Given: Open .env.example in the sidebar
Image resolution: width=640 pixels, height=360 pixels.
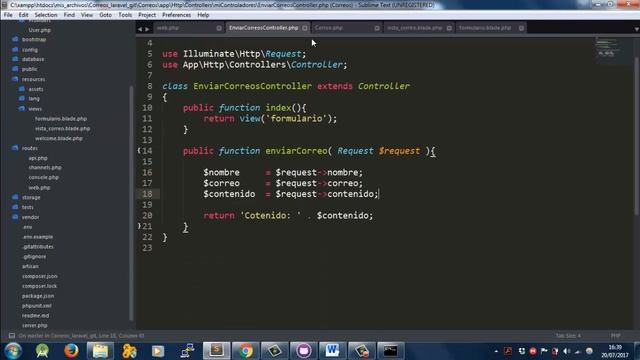Looking at the screenshot, I should tap(38, 237).
